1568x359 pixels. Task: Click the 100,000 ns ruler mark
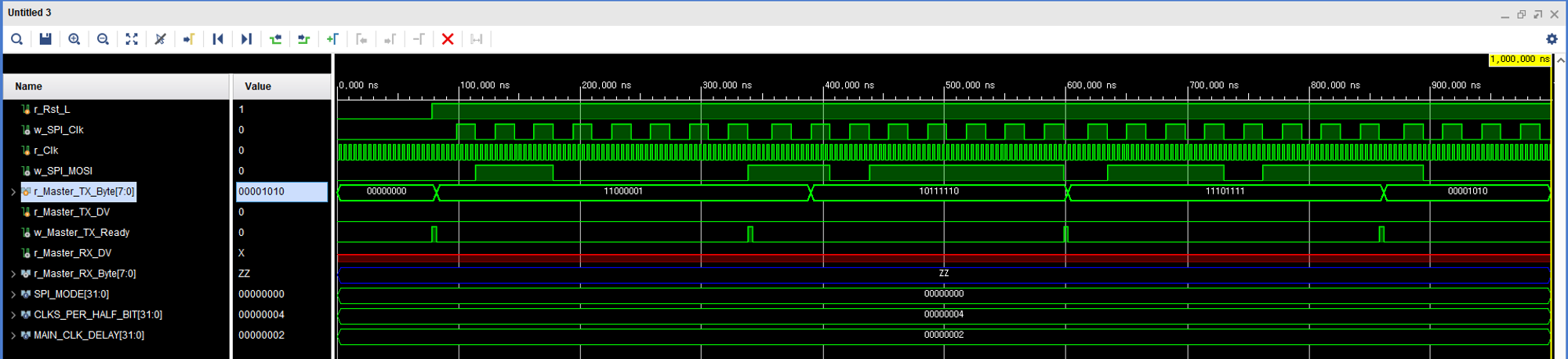(x=485, y=85)
